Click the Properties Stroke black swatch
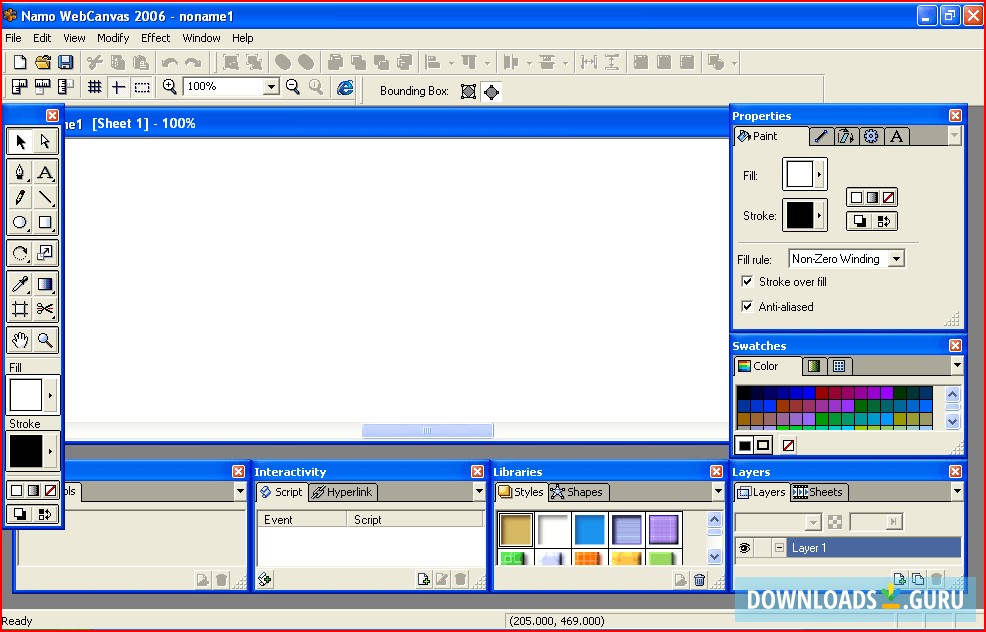This screenshot has height=632, width=986. coord(799,215)
